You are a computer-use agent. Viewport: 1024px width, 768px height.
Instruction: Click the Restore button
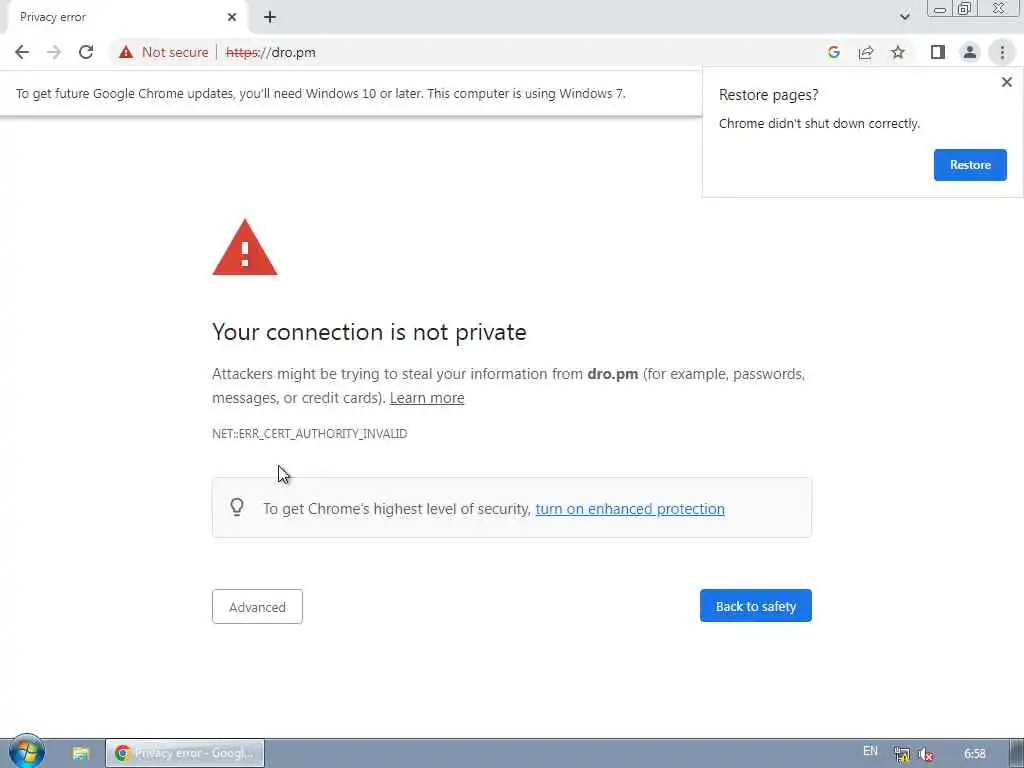tap(970, 165)
